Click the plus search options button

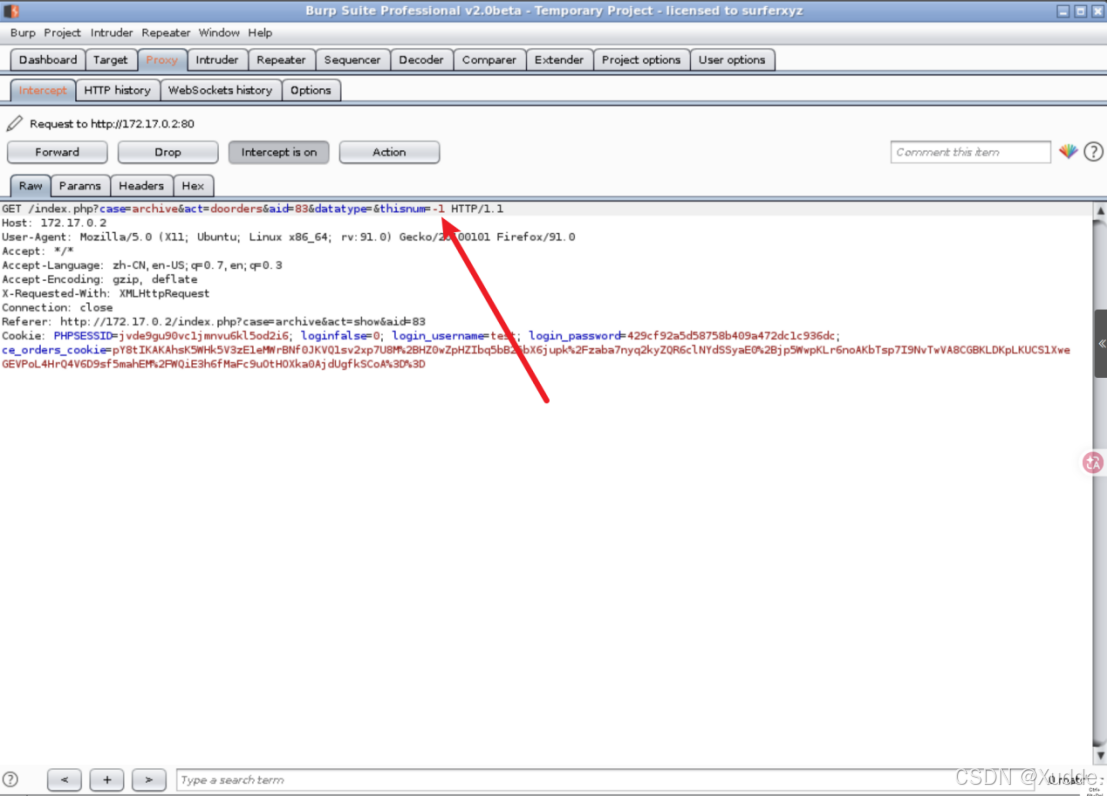click(x=107, y=780)
